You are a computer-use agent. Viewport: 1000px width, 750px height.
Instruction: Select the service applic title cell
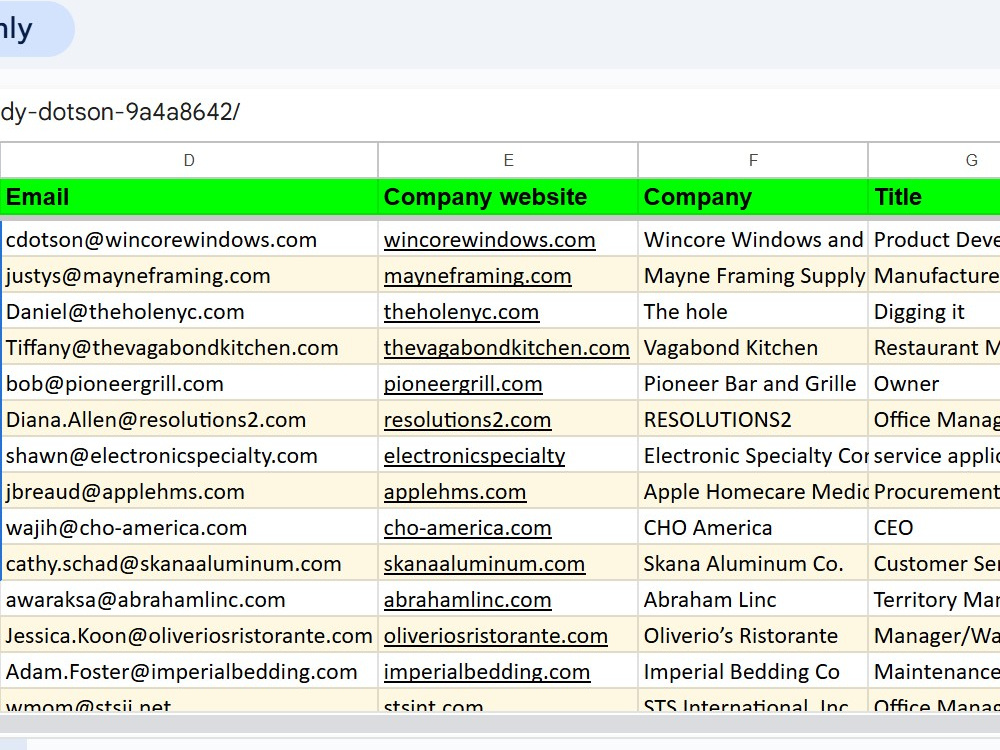[x=934, y=456]
